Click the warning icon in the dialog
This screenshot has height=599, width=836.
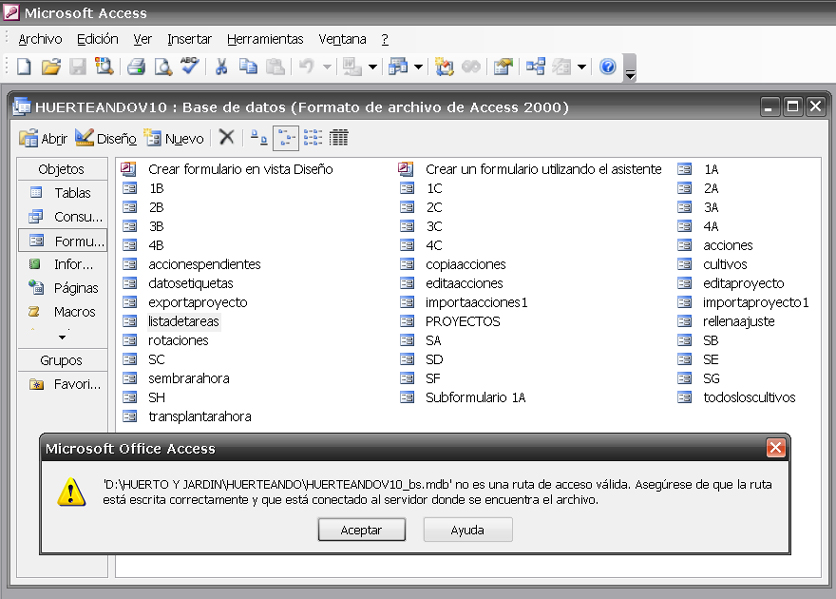pyautogui.click(x=71, y=492)
